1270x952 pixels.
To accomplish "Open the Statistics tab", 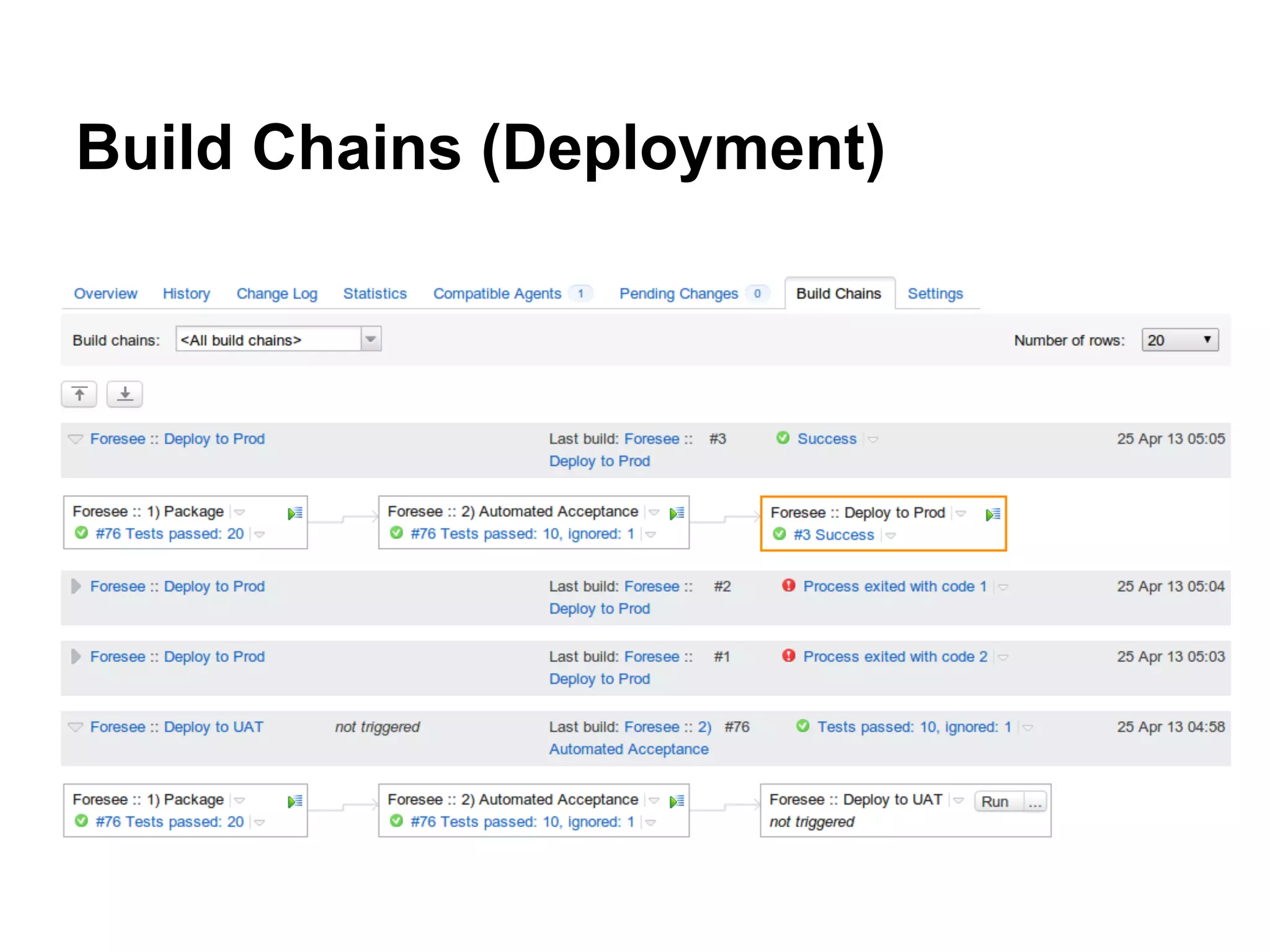I will pos(375,293).
